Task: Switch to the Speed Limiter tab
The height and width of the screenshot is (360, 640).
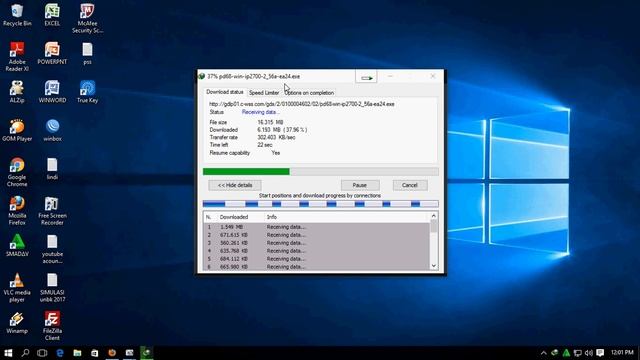Action: (264, 93)
